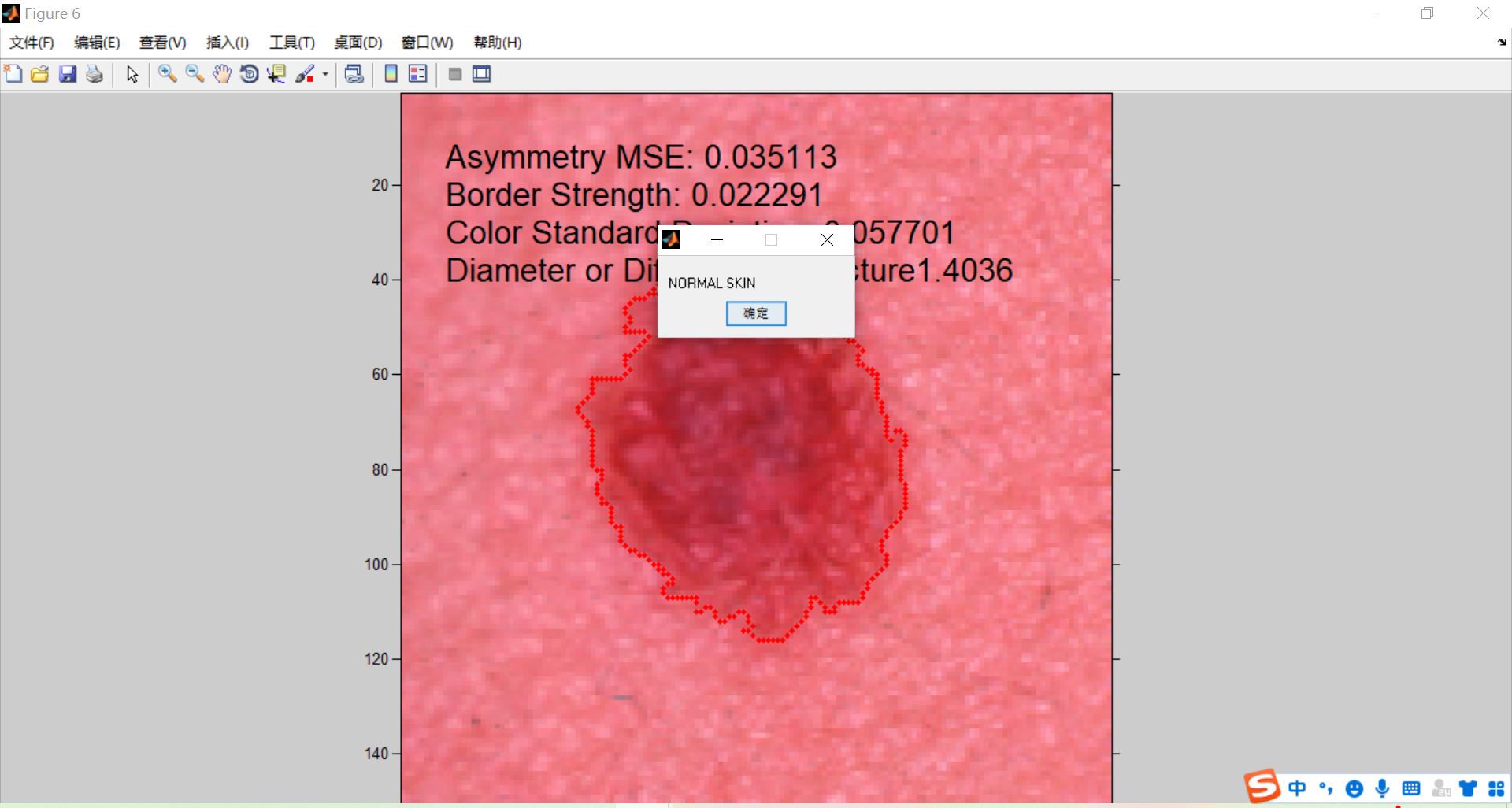Hide plot tools using the gray square icon

(454, 74)
